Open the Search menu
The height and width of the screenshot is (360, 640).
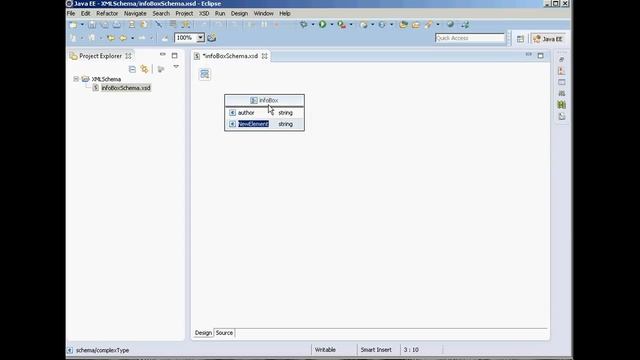[x=161, y=13]
